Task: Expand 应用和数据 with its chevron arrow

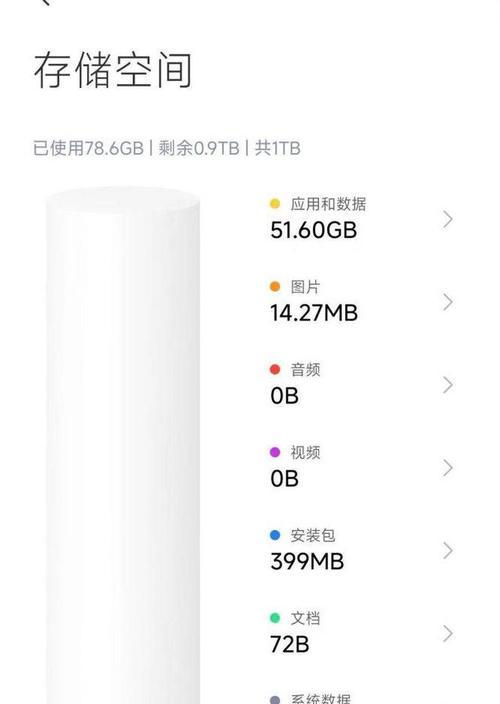Action: click(x=447, y=219)
